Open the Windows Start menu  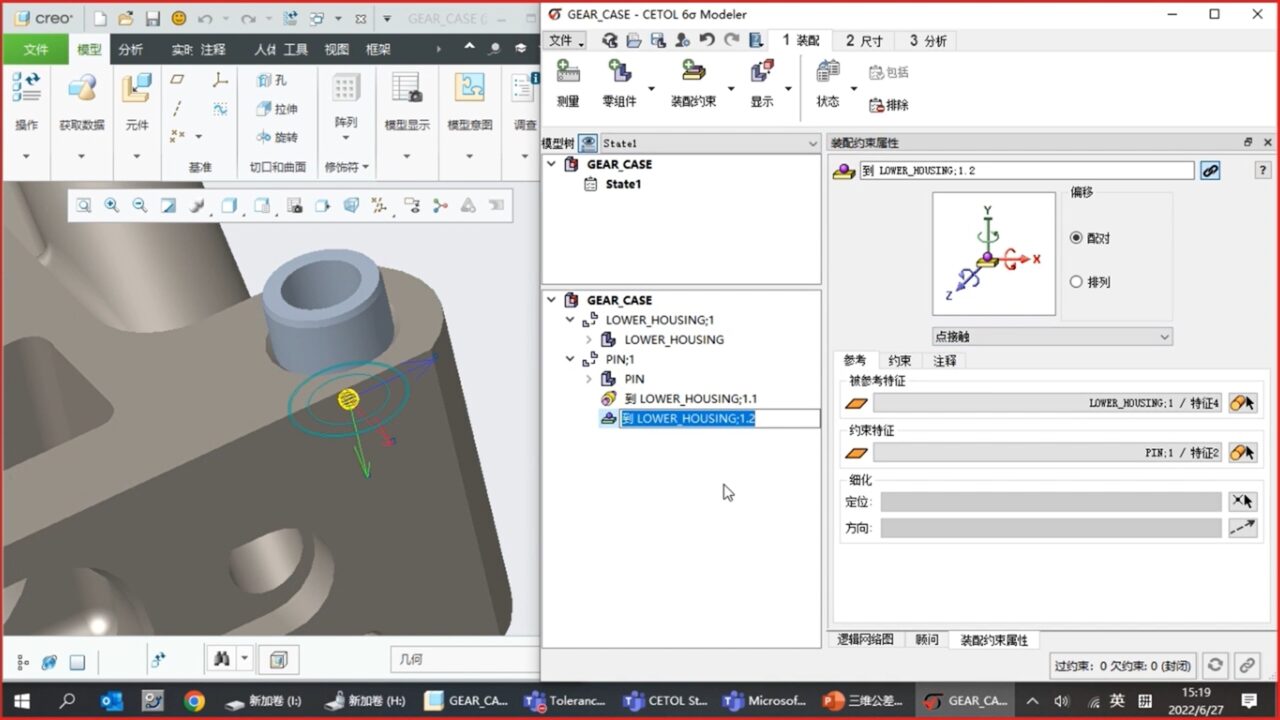pos(21,700)
